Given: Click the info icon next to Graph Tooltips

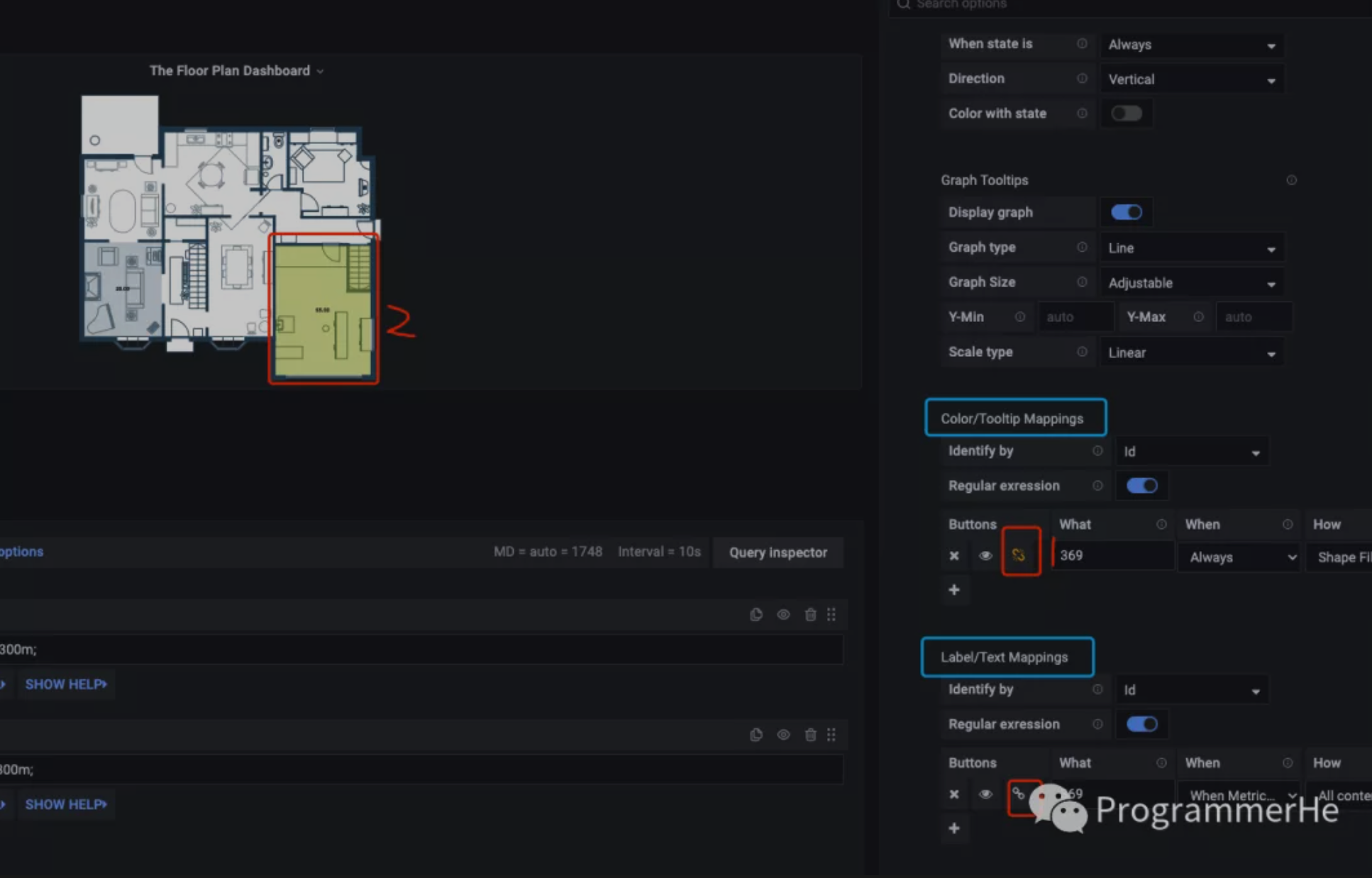Looking at the screenshot, I should [1291, 180].
